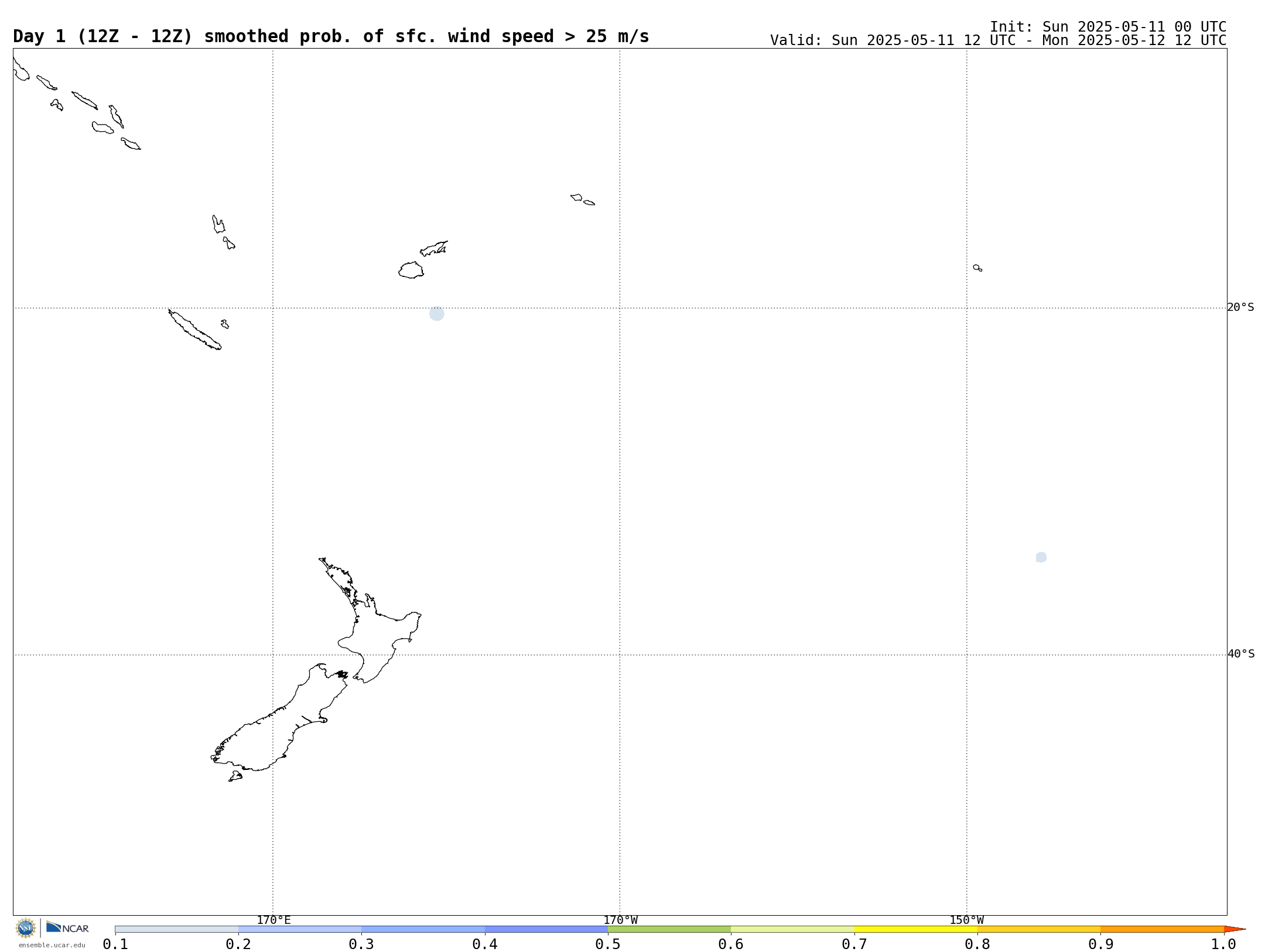The height and width of the screenshot is (952, 1265).
Task: Click the Tahiti island outline near 150°W
Action: click(977, 268)
